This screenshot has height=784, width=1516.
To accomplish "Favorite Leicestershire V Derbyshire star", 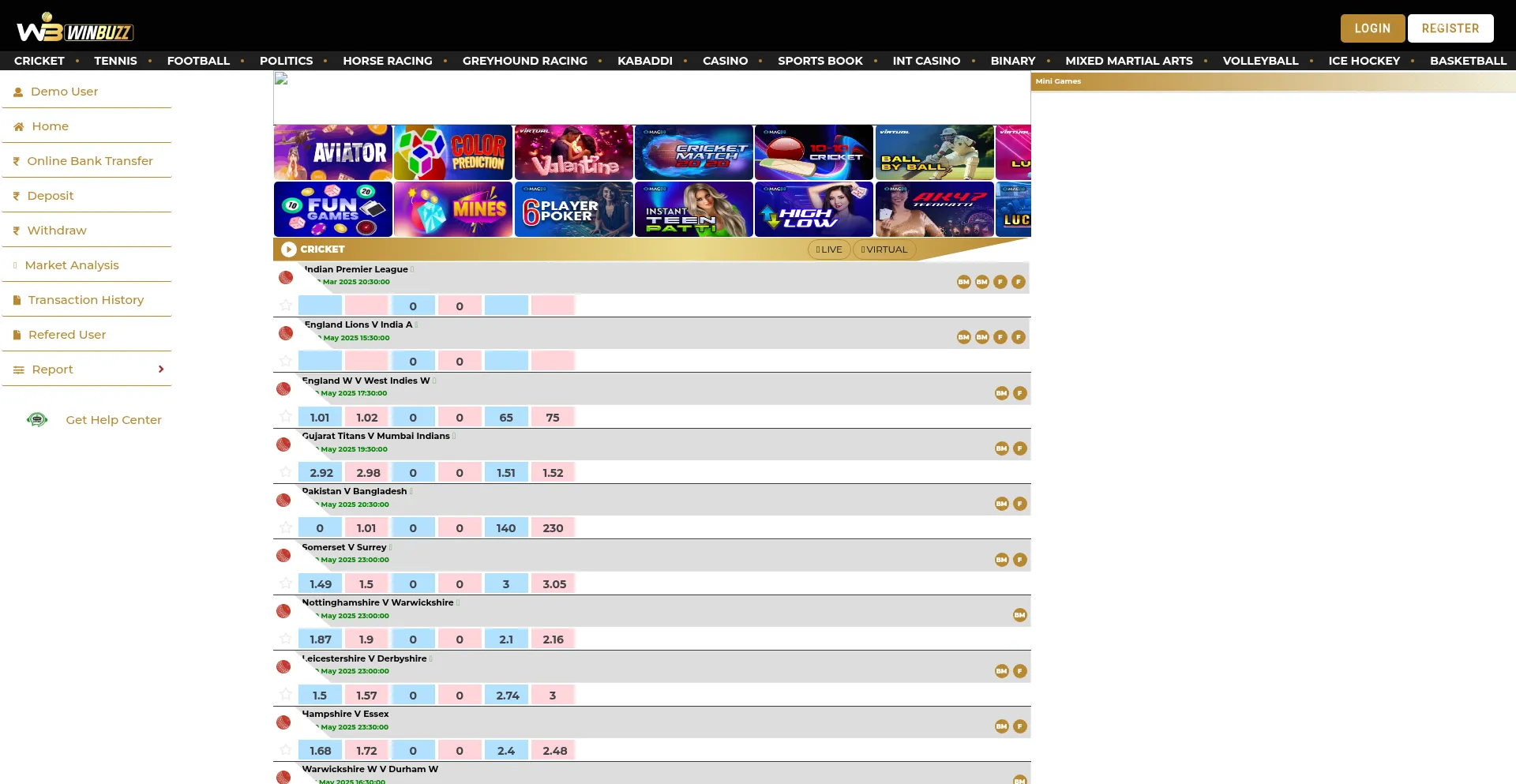I will pyautogui.click(x=286, y=695).
